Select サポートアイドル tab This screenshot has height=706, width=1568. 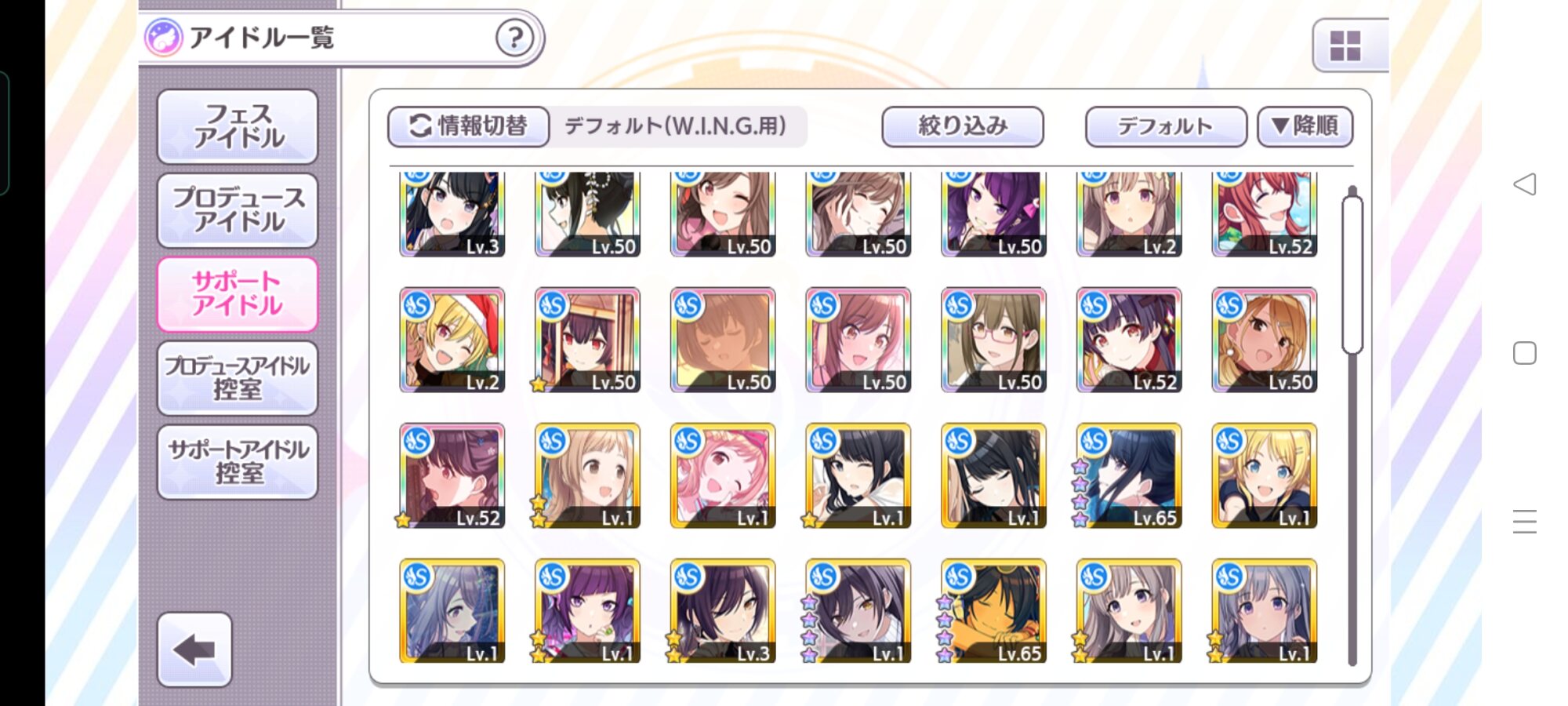(238, 294)
